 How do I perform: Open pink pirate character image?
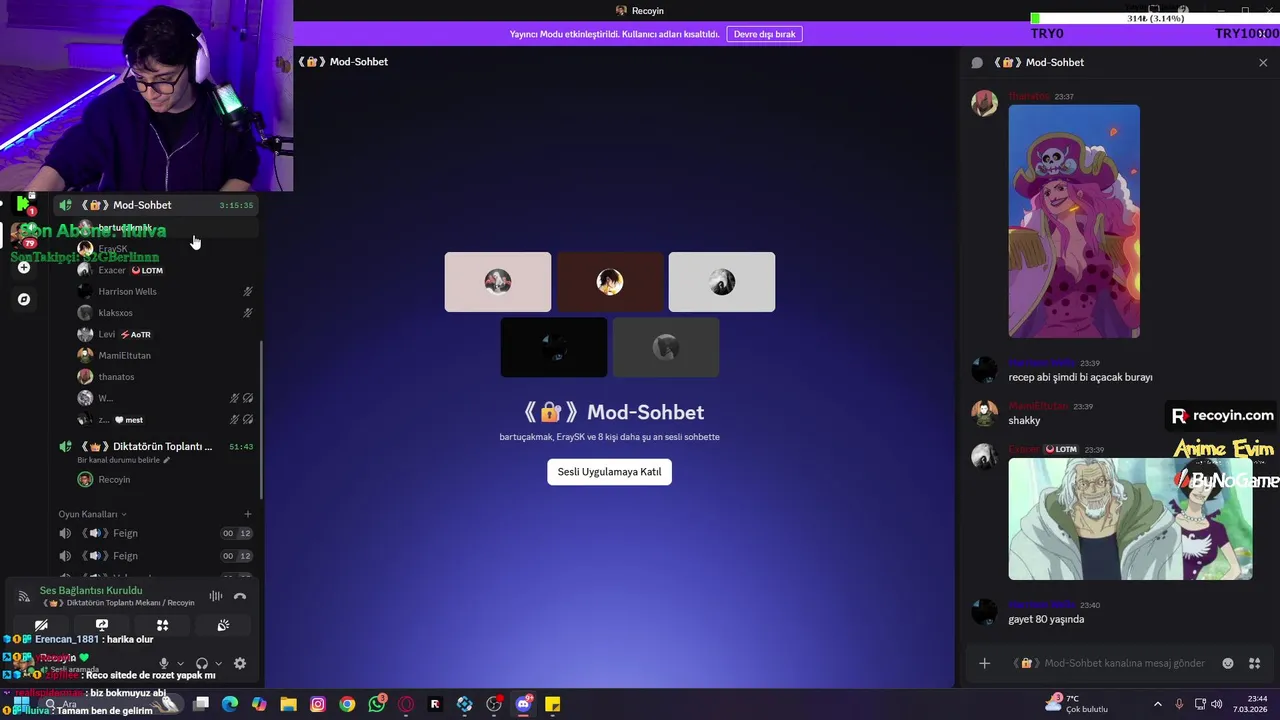click(1074, 221)
